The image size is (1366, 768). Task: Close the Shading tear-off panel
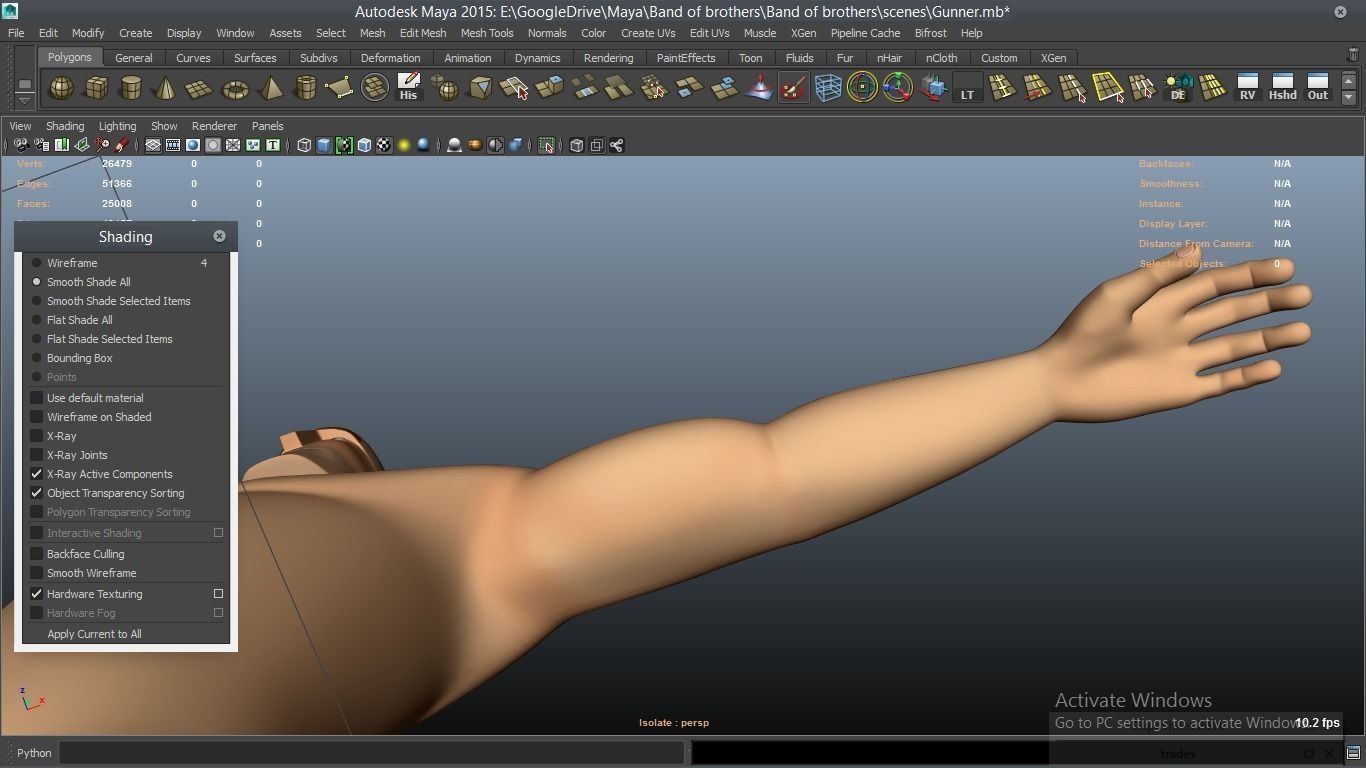click(219, 236)
